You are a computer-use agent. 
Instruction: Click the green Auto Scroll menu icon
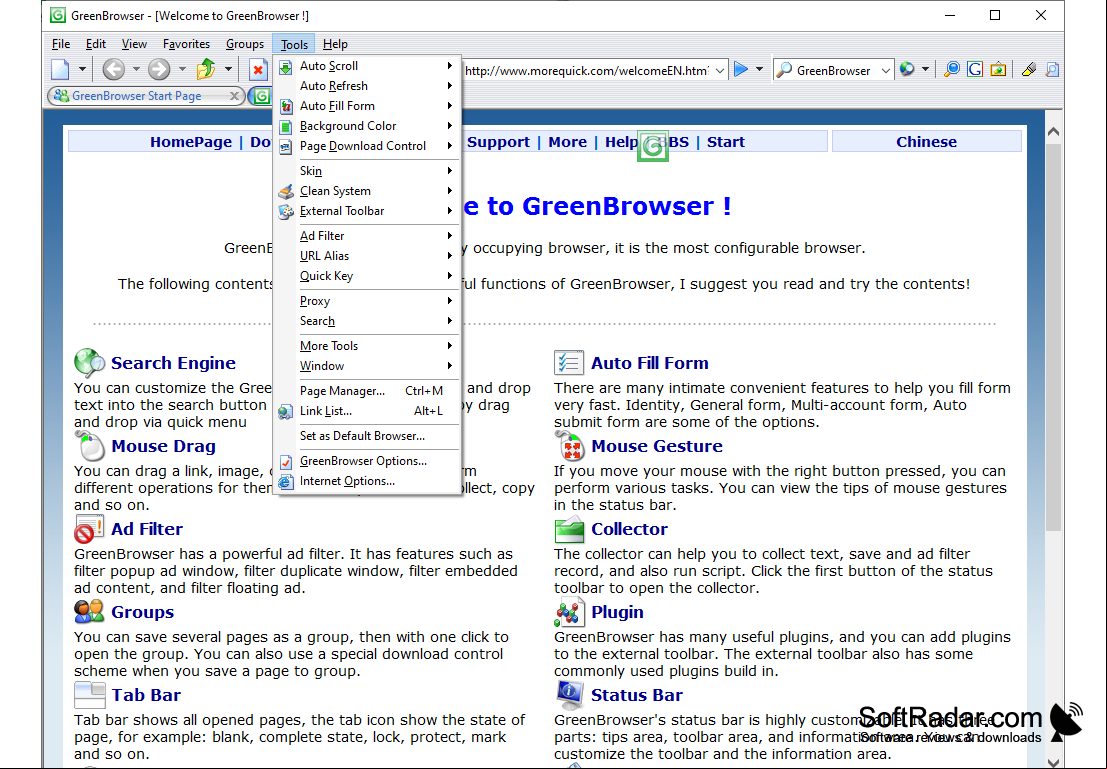[x=285, y=66]
